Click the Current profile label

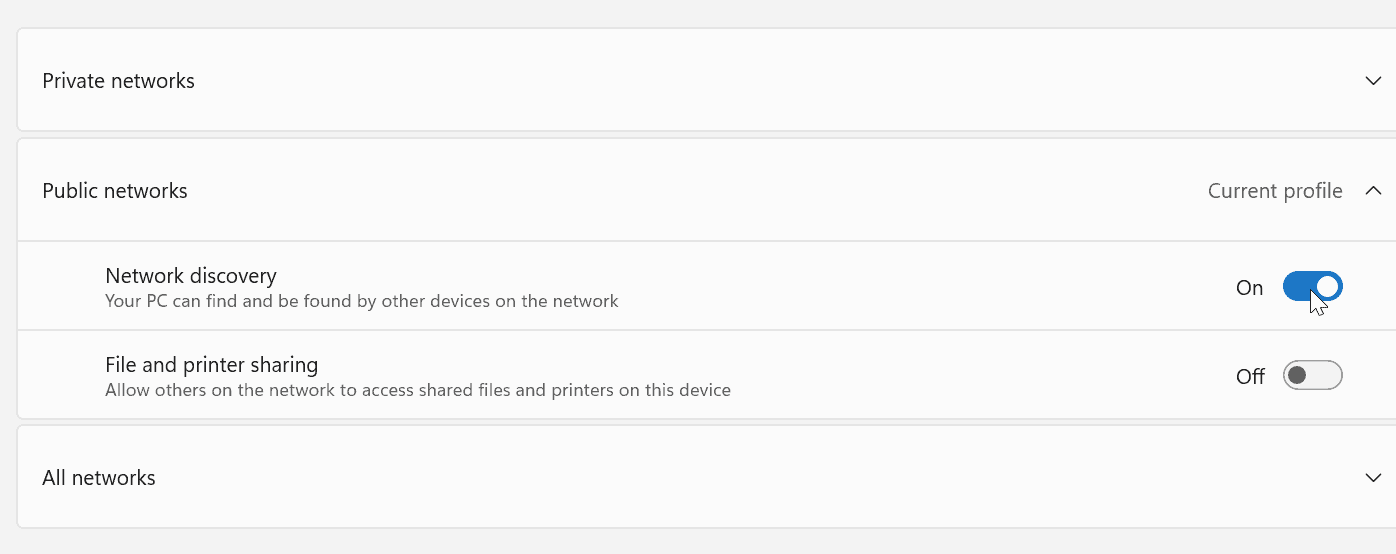pyautogui.click(x=1274, y=191)
